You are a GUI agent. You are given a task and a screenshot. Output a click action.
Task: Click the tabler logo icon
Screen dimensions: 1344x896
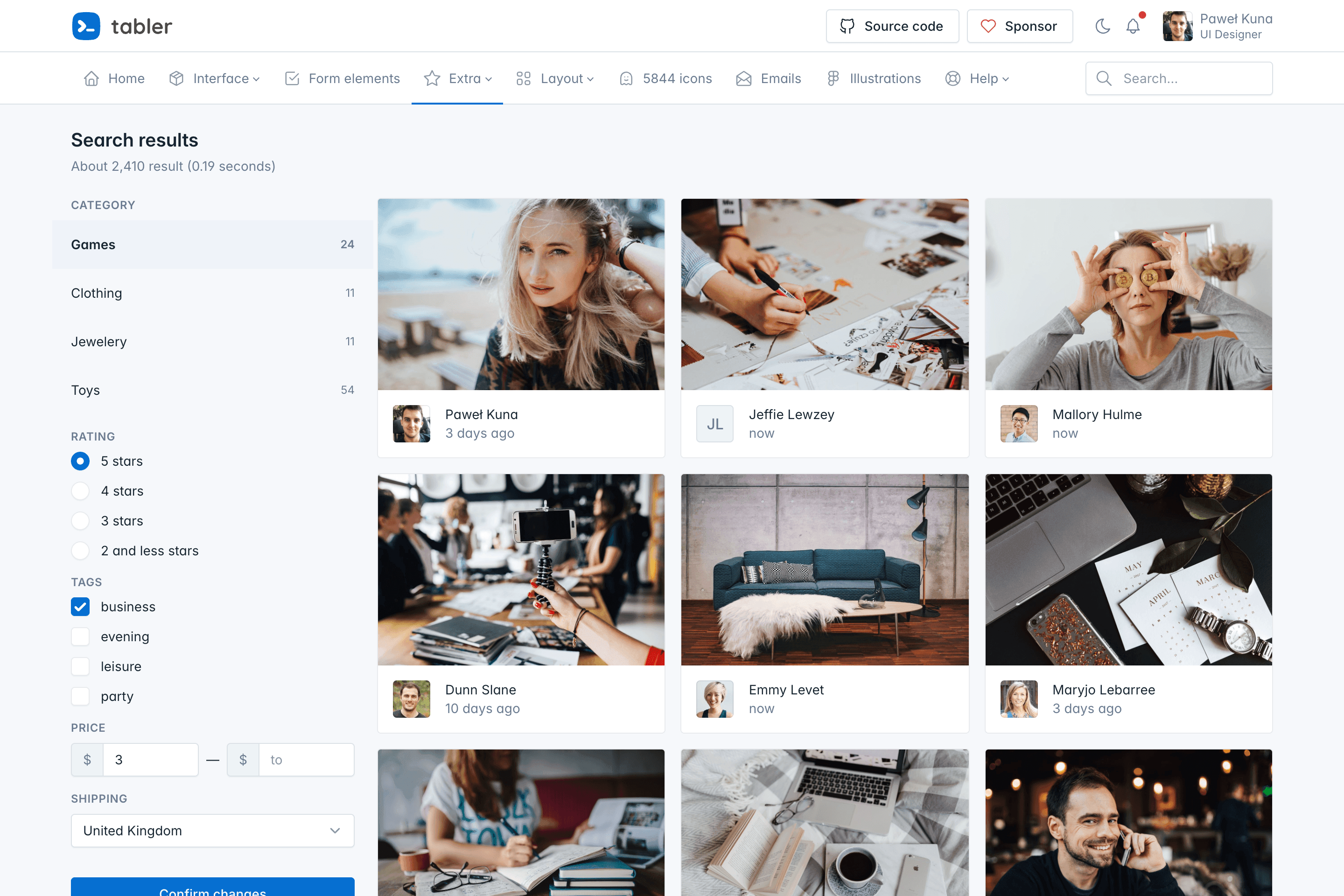tap(86, 26)
